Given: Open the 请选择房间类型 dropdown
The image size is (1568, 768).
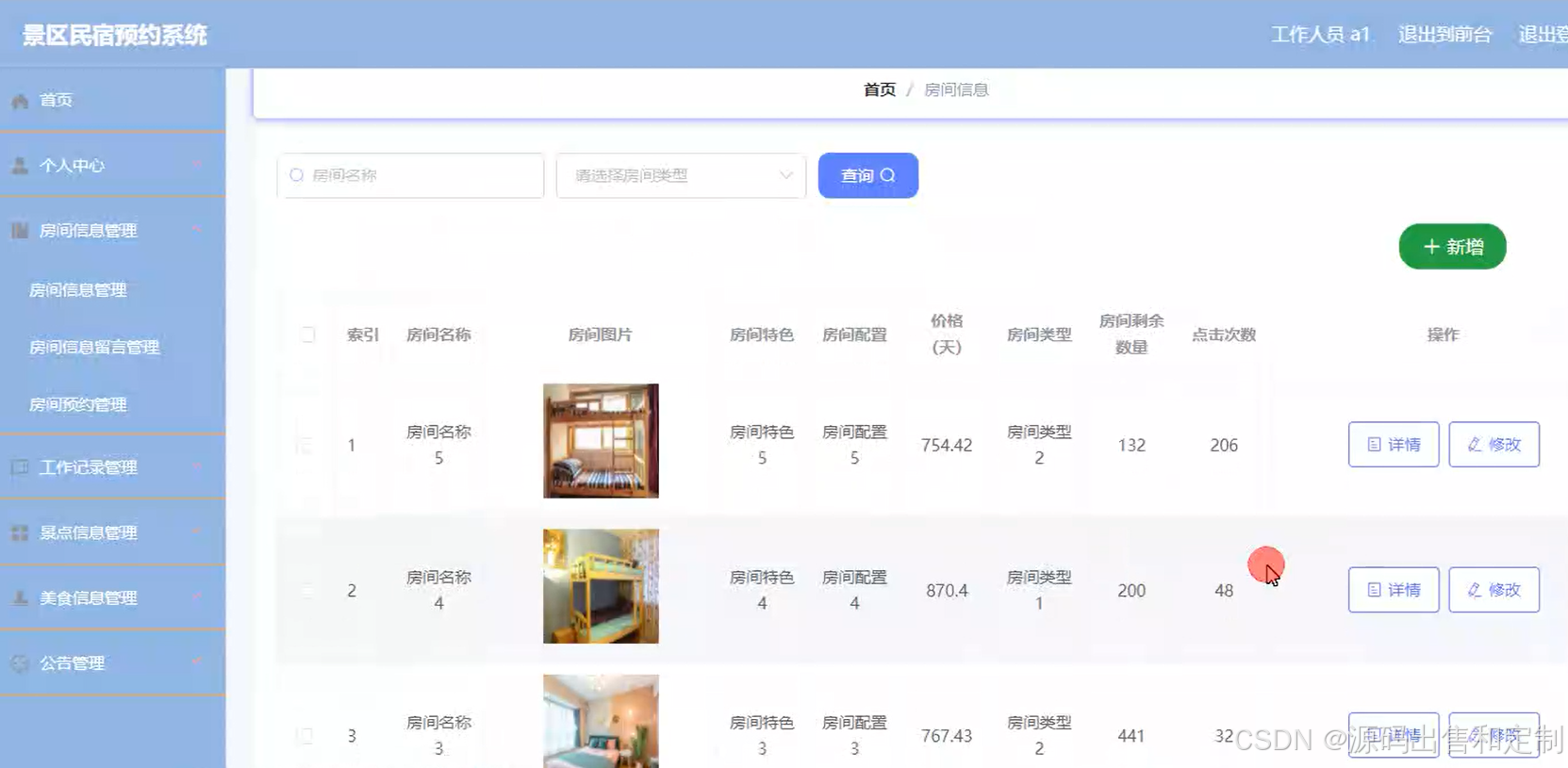Looking at the screenshot, I should (681, 175).
